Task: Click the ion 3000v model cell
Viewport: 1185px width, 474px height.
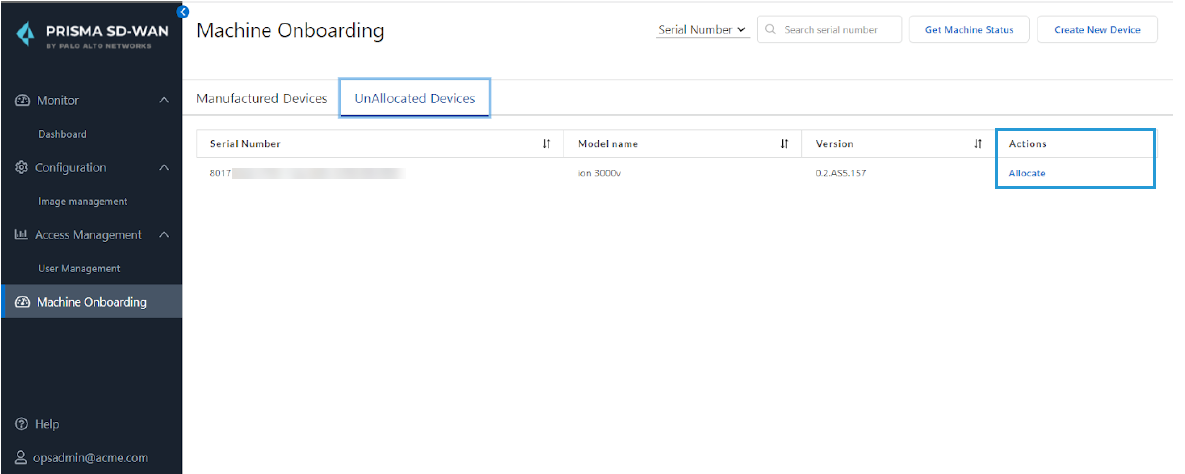Action: (x=599, y=173)
